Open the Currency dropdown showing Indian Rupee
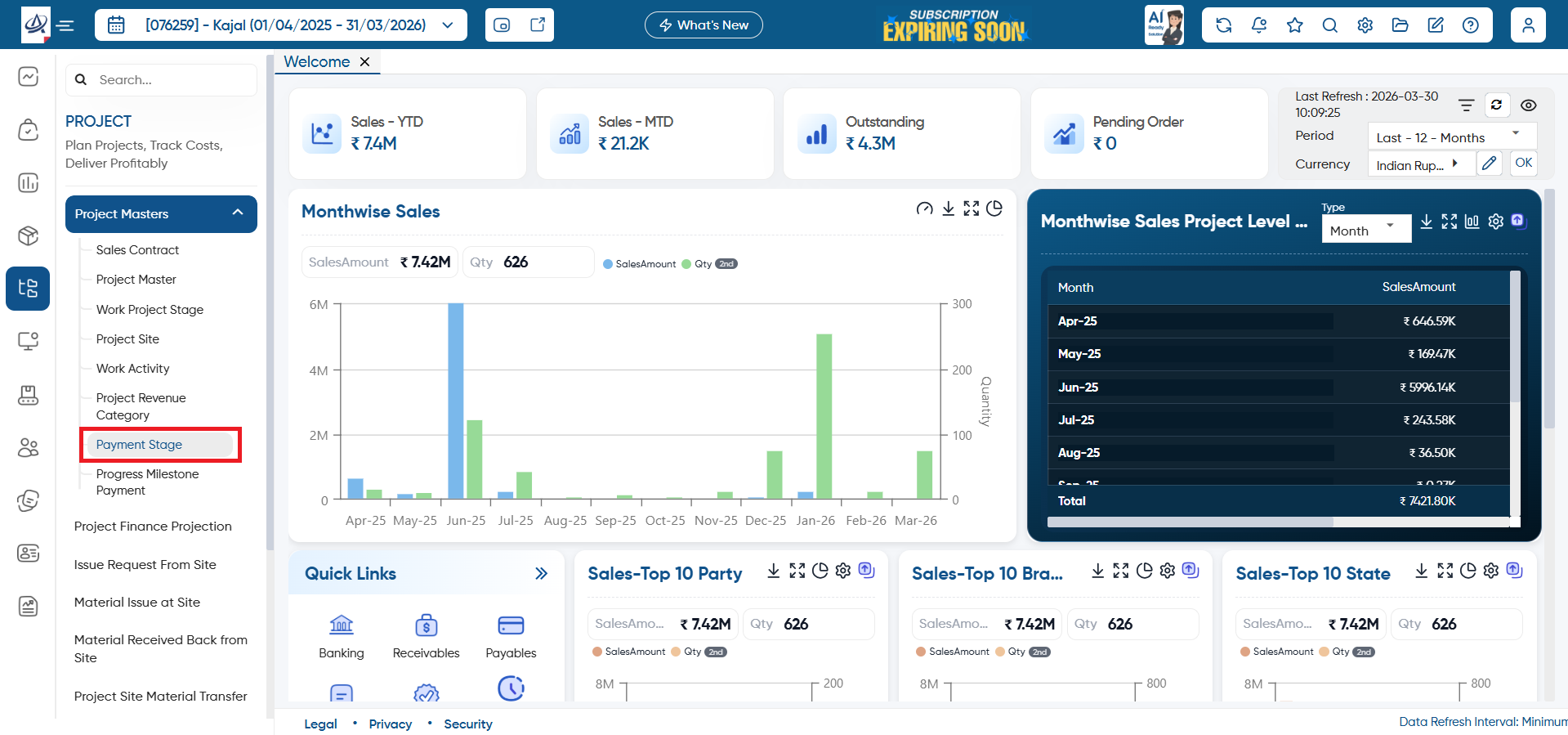 (1421, 164)
